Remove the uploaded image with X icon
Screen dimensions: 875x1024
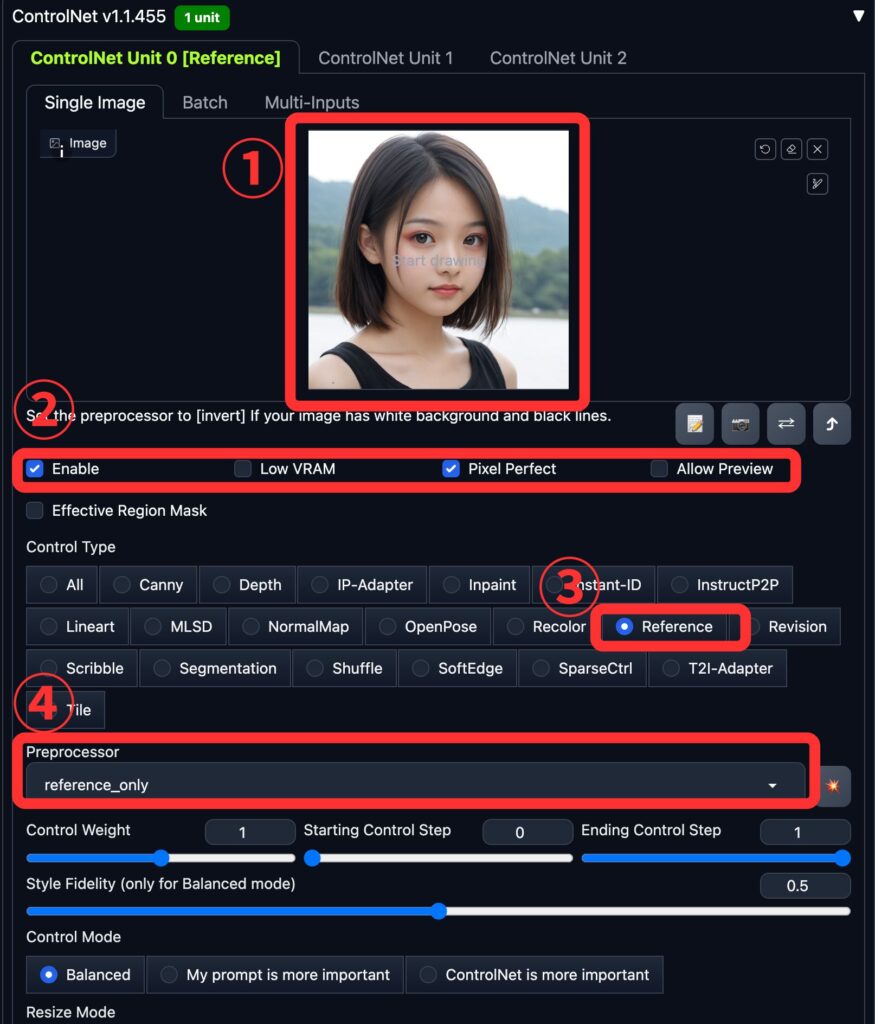coord(817,149)
